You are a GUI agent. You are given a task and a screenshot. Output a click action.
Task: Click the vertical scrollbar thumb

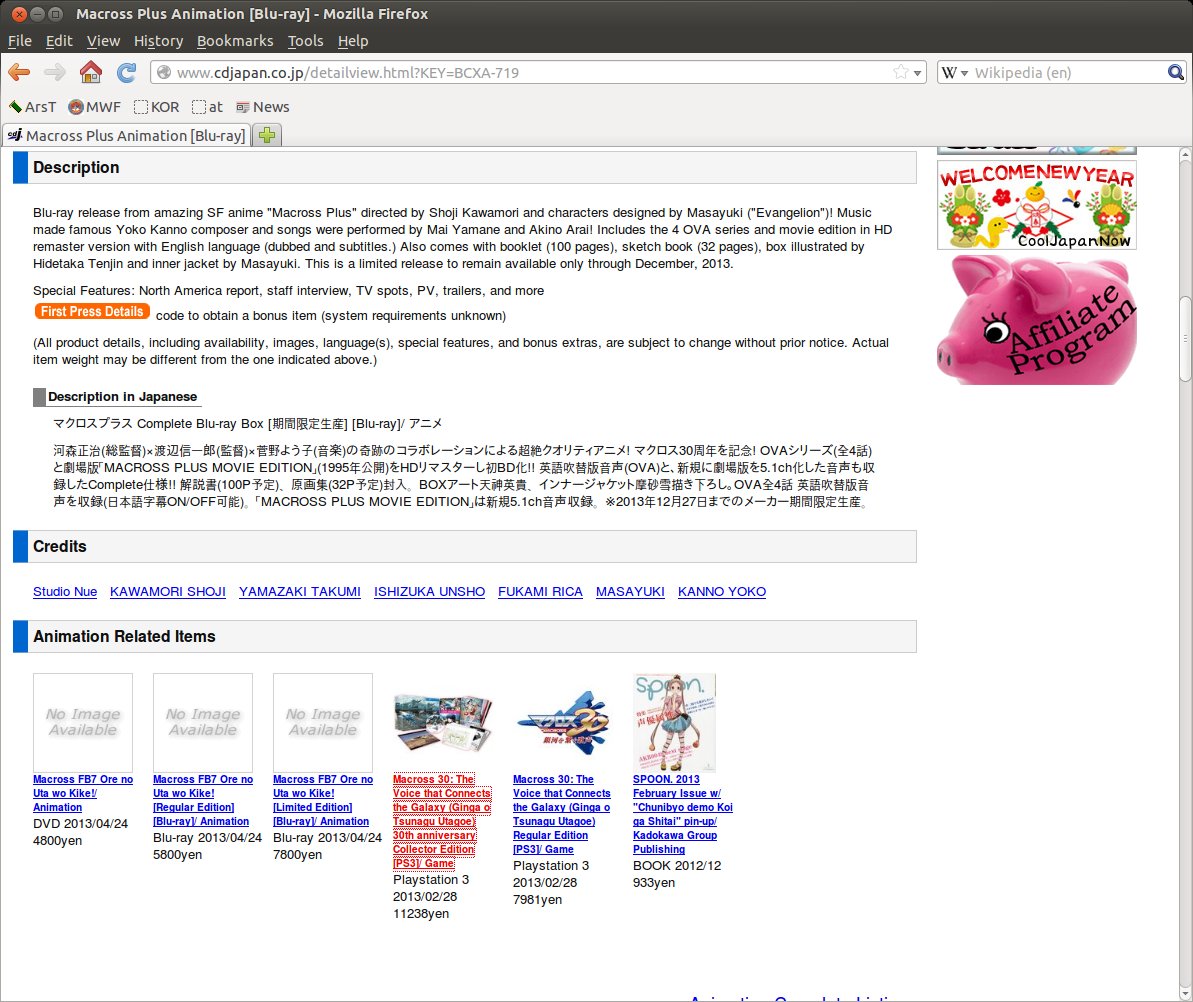pyautogui.click(x=1185, y=339)
